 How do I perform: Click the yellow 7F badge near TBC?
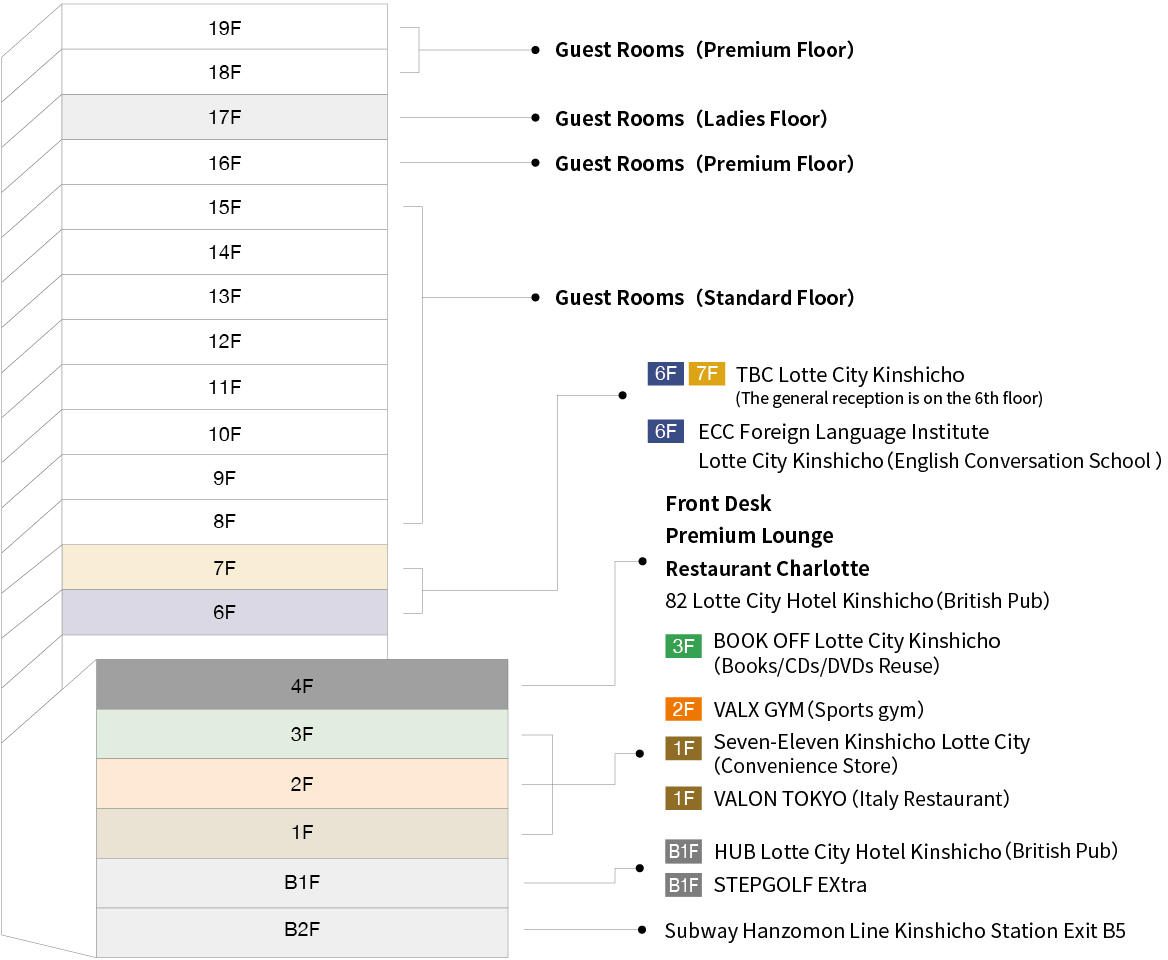706,374
